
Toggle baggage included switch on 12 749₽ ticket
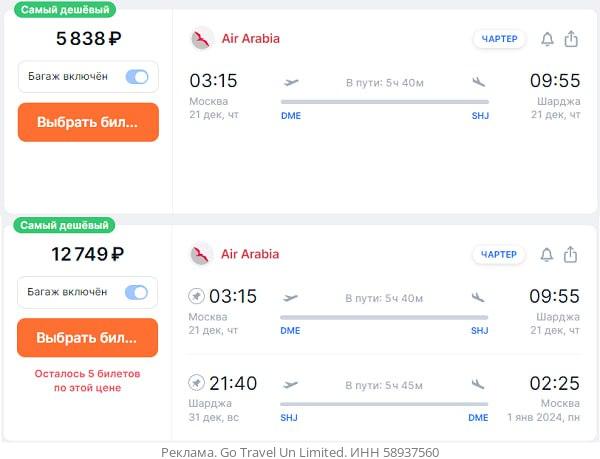pyautogui.click(x=136, y=293)
